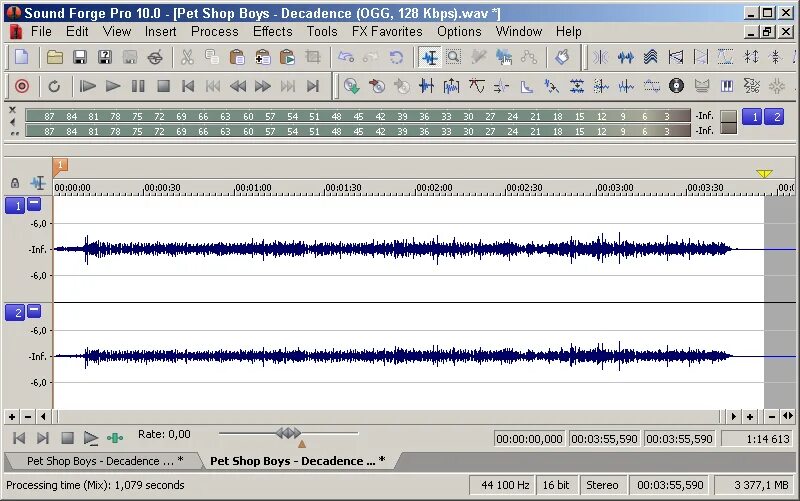This screenshot has width=800, height=501.
Task: Select the Event tool hand-on-waveform icon
Action: (504, 57)
